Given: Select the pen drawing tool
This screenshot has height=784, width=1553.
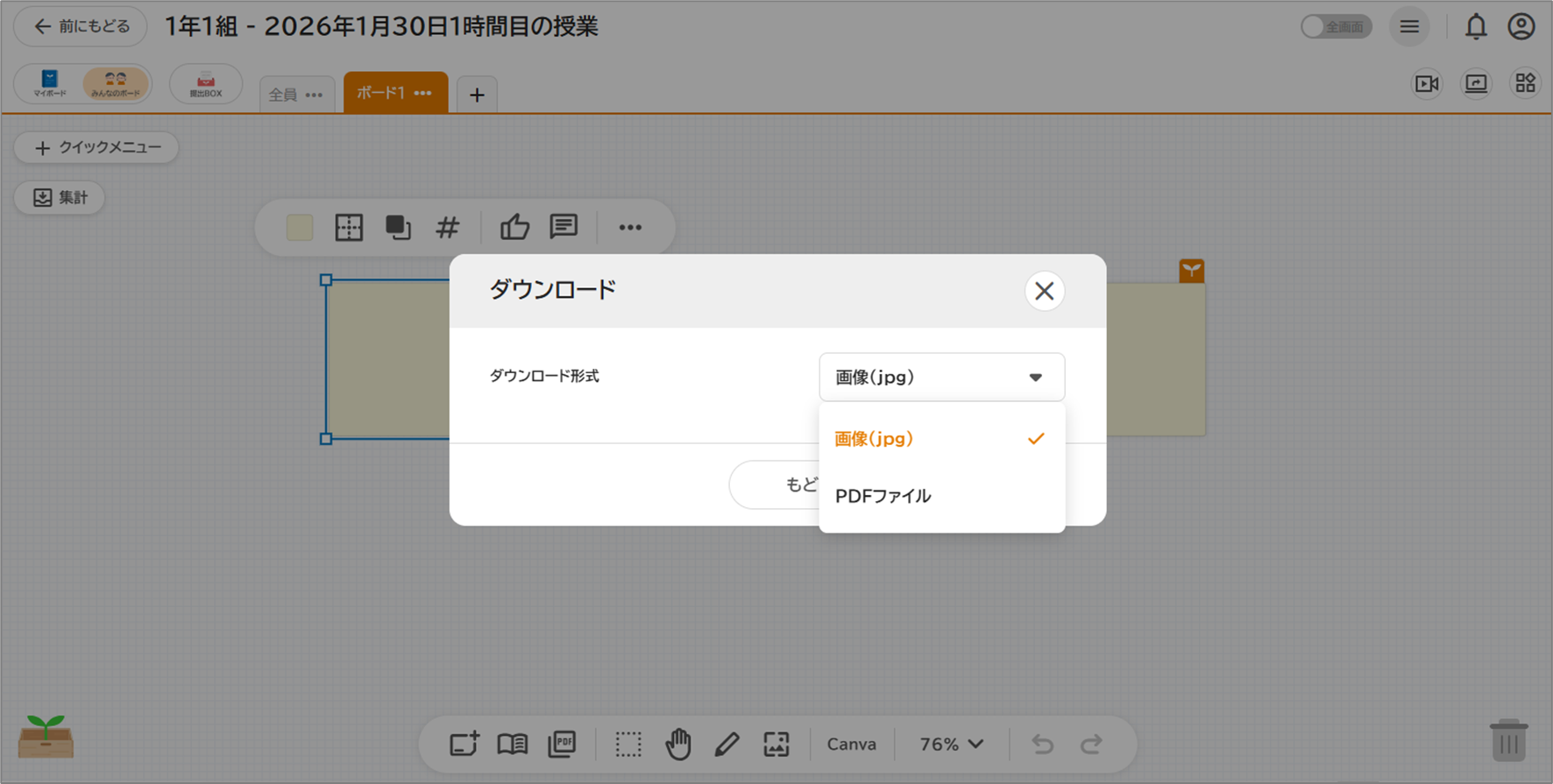Looking at the screenshot, I should (727, 745).
